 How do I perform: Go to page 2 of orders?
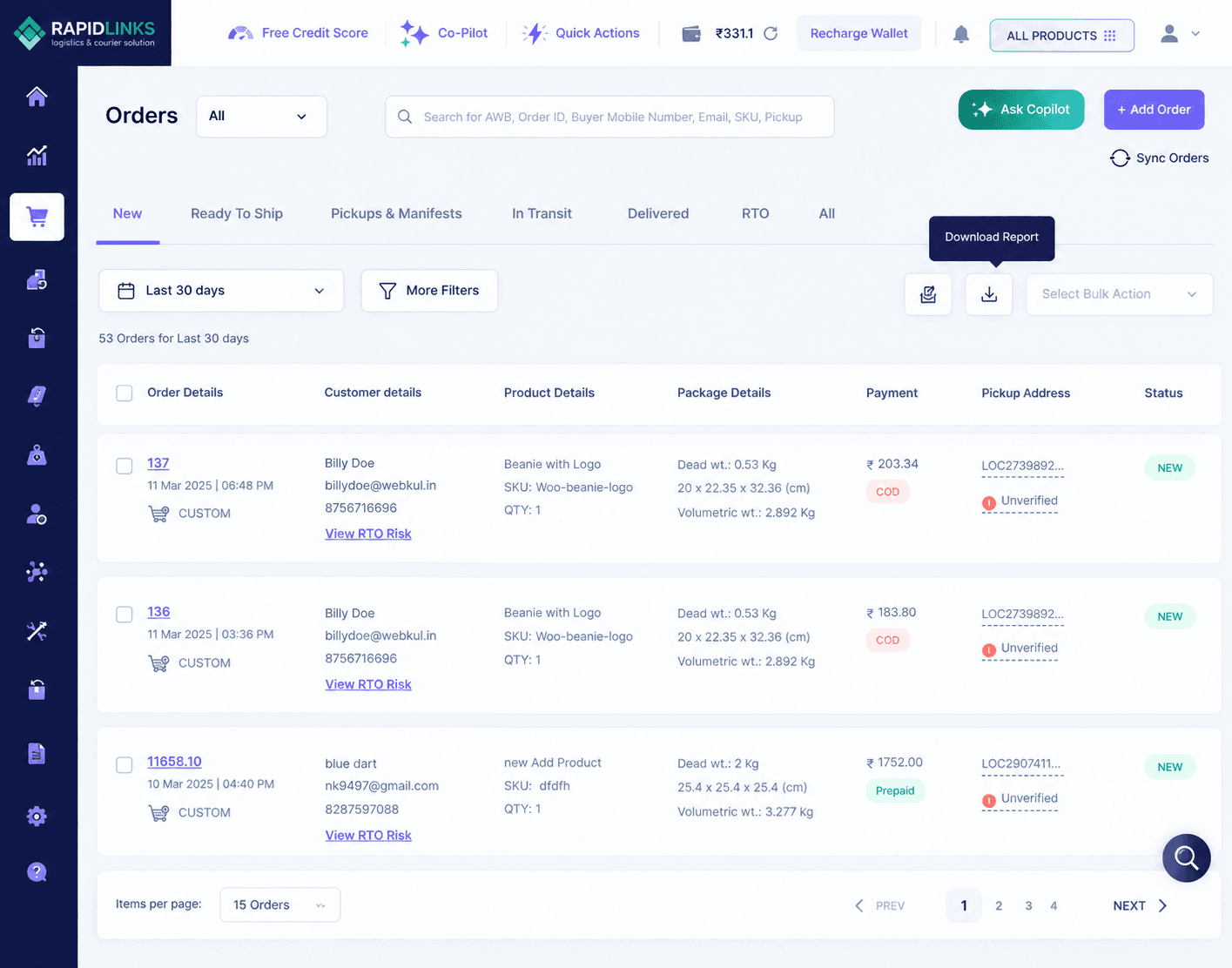[x=999, y=906]
